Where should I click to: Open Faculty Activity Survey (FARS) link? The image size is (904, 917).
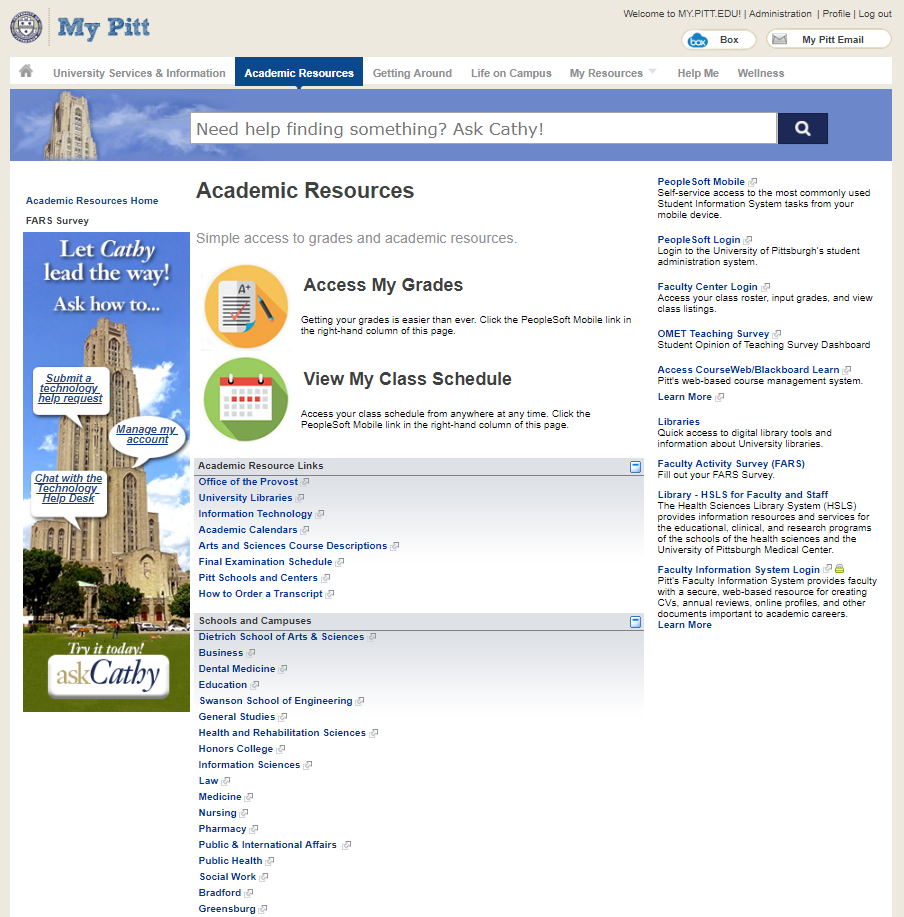[x=731, y=464]
